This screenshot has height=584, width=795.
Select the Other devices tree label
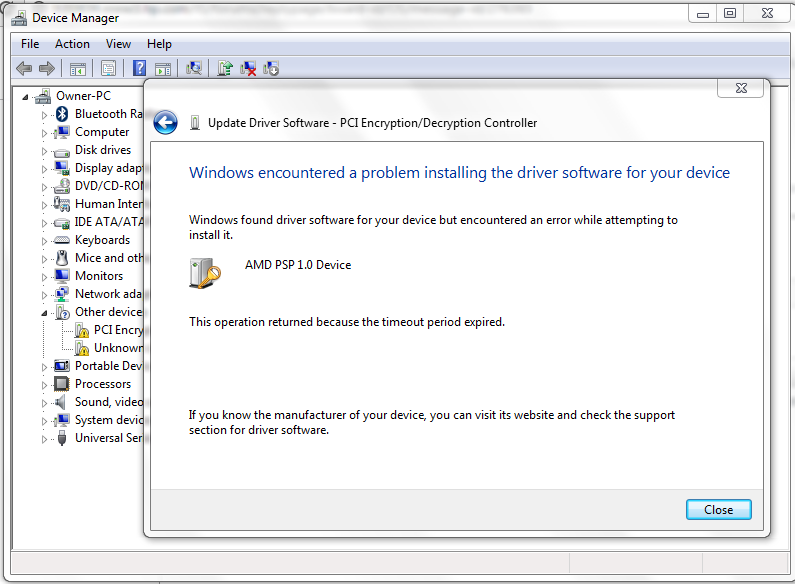pyautogui.click(x=109, y=312)
